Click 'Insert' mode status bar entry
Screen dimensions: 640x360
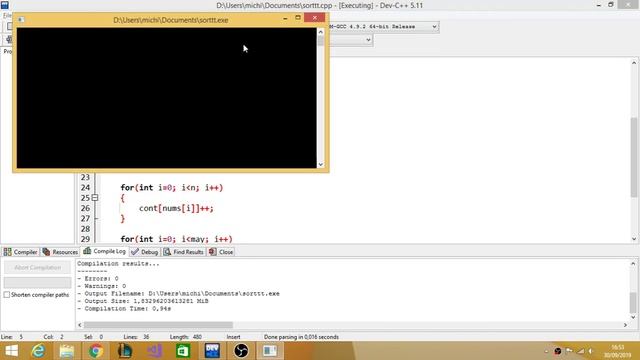233,337
